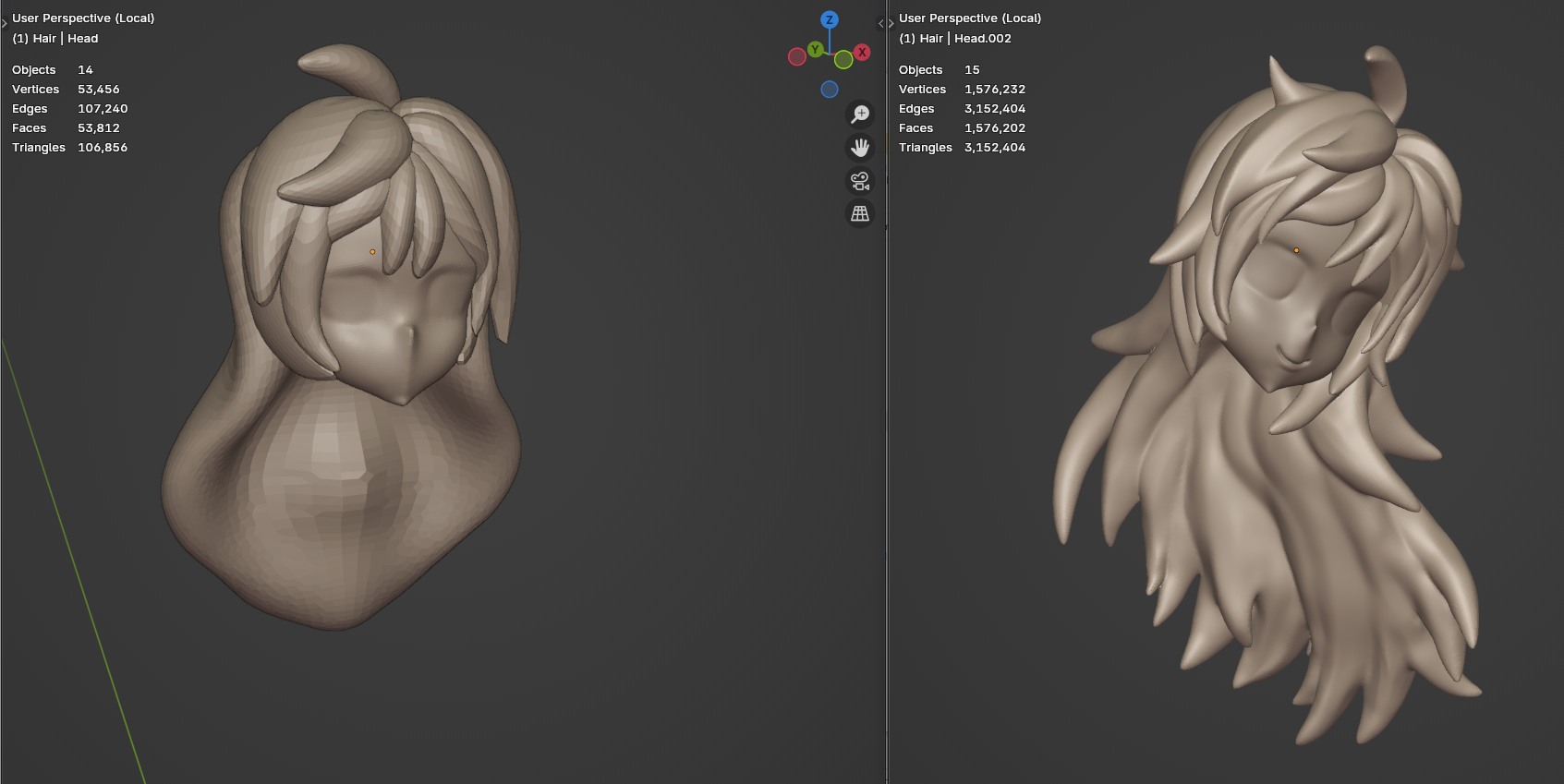Switch perspective/orthographic with grid icon
Image resolution: width=1564 pixels, height=784 pixels.
click(x=860, y=214)
